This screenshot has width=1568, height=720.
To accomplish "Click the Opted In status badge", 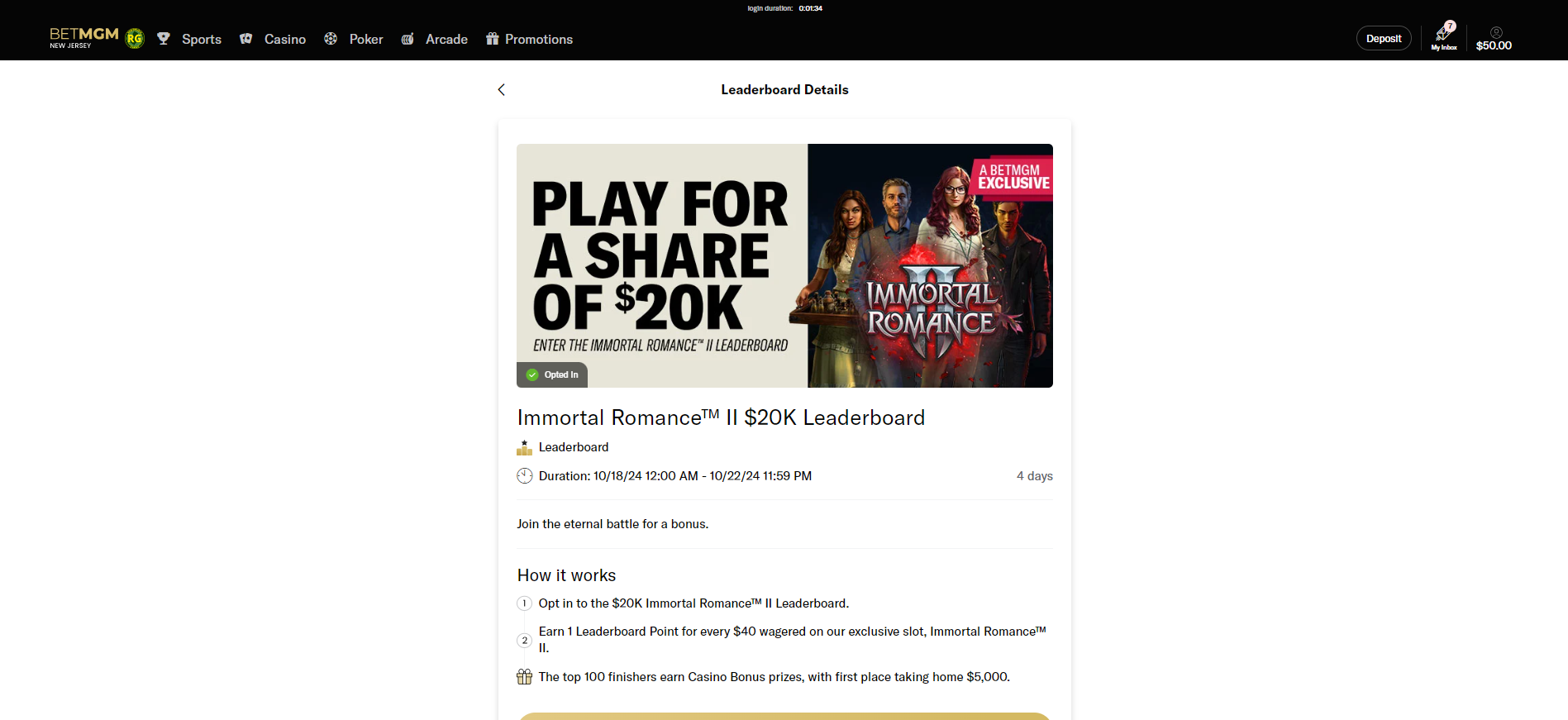I will [552, 374].
